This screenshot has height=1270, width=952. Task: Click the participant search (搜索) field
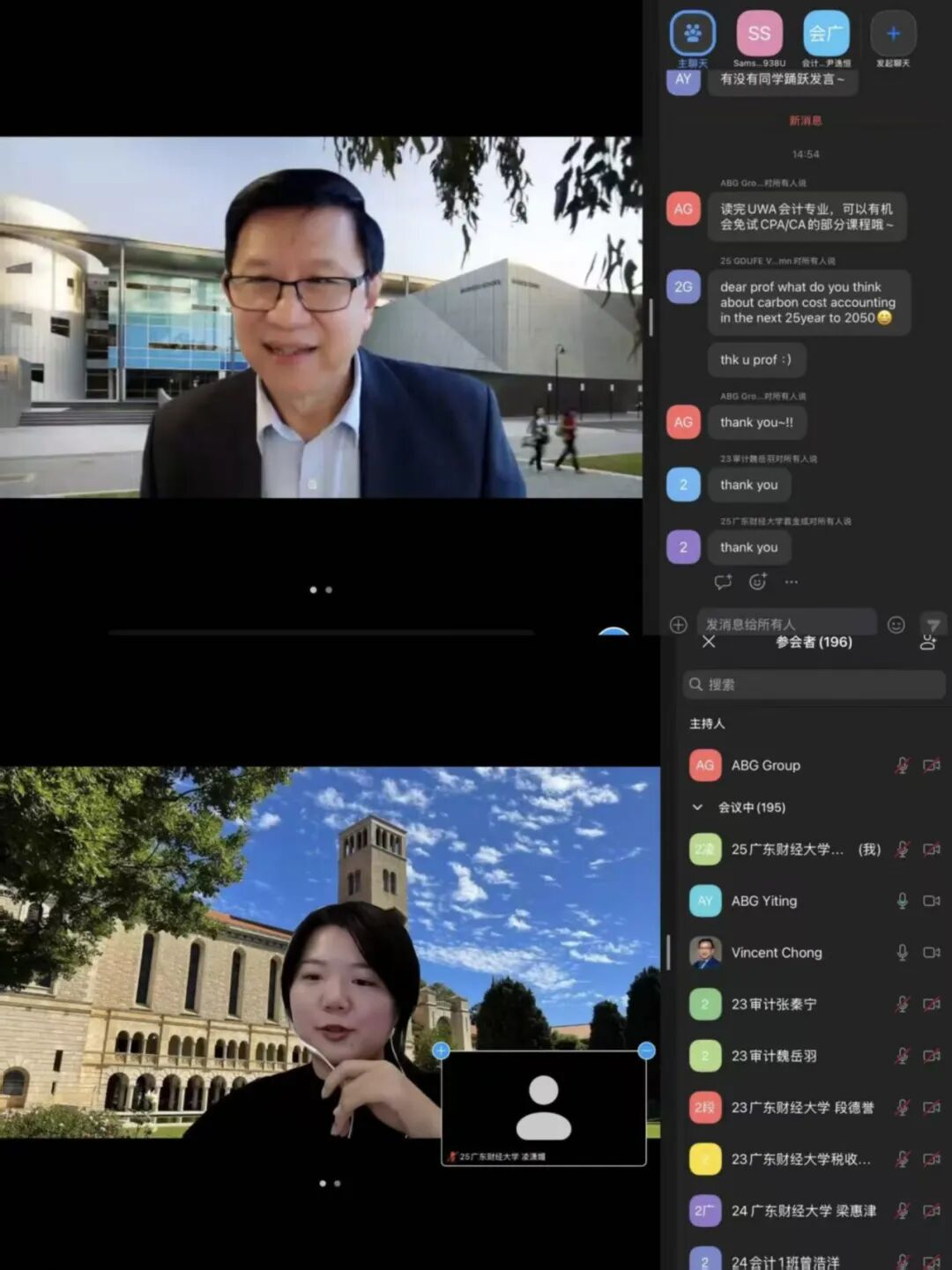point(814,685)
